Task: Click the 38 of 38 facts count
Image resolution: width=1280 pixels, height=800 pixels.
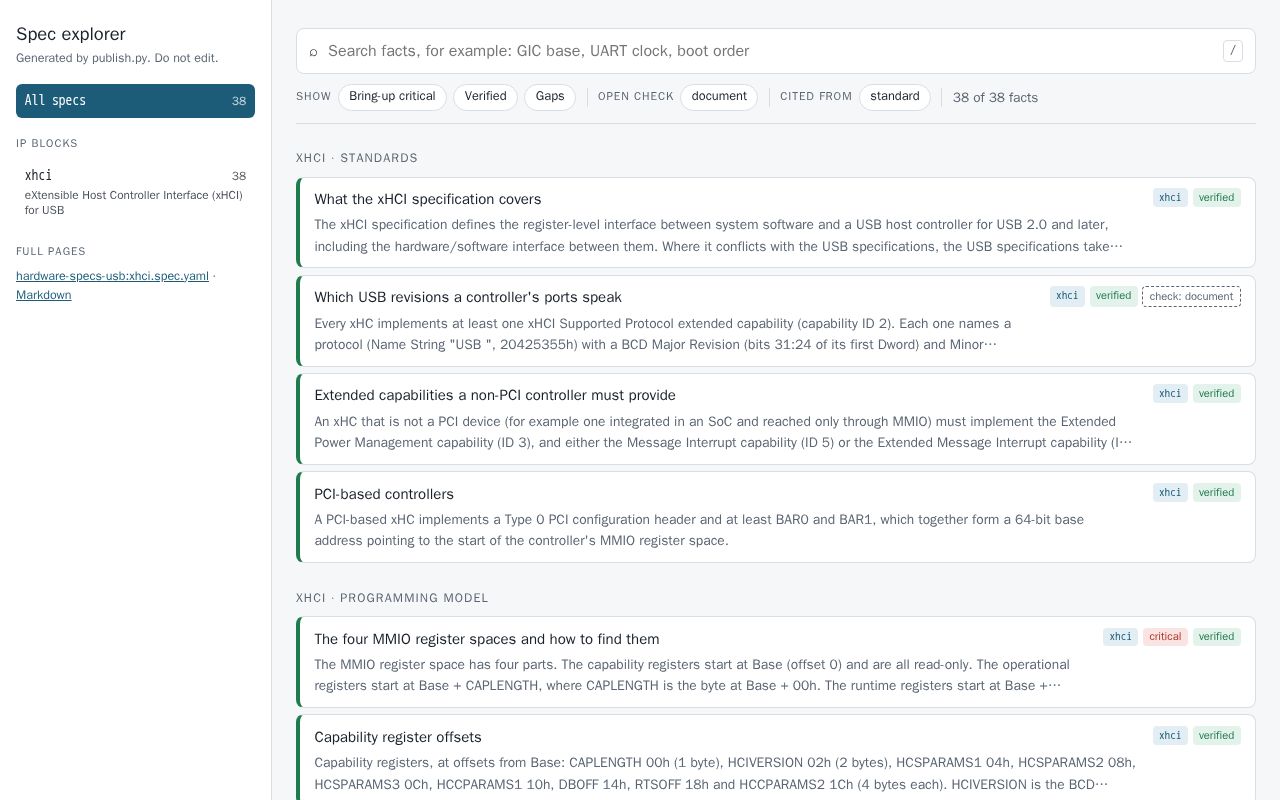Action: point(995,98)
